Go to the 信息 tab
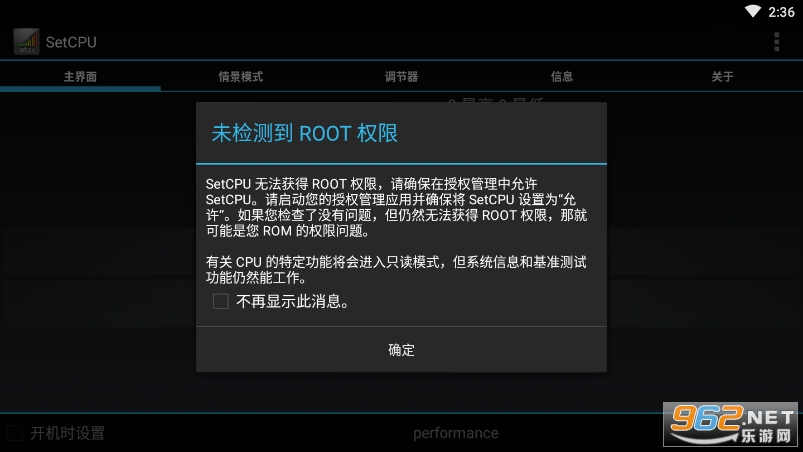The image size is (803, 452). 562,77
